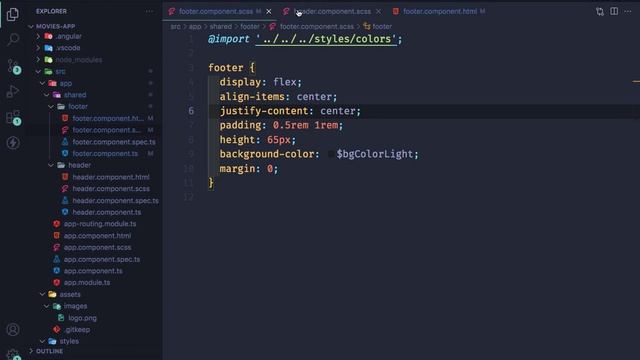
Task: Switch to the footer.component.html tab
Action: point(439,11)
